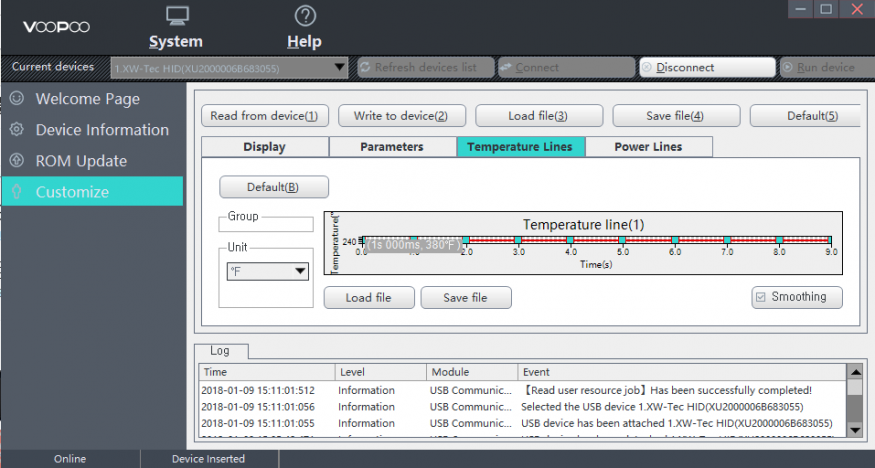
Task: Click the Device Information gear icon
Action: point(17,129)
